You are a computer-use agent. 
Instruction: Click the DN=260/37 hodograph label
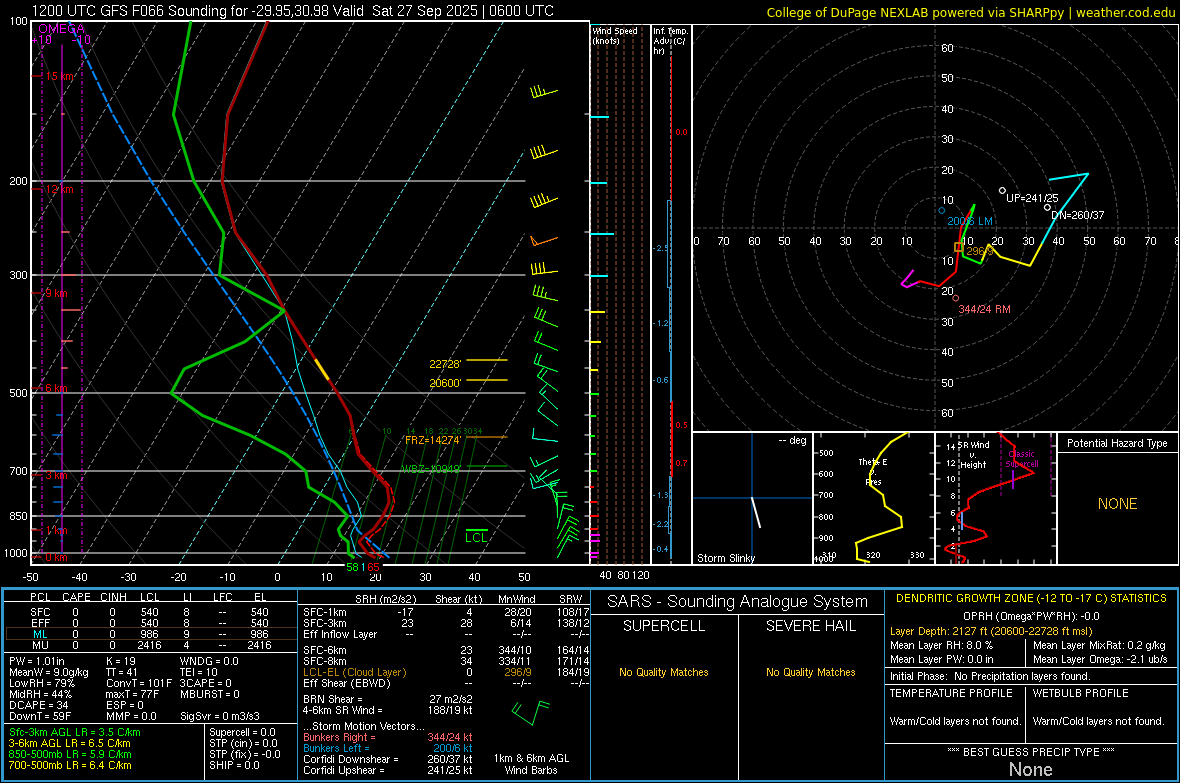[x=1078, y=215]
